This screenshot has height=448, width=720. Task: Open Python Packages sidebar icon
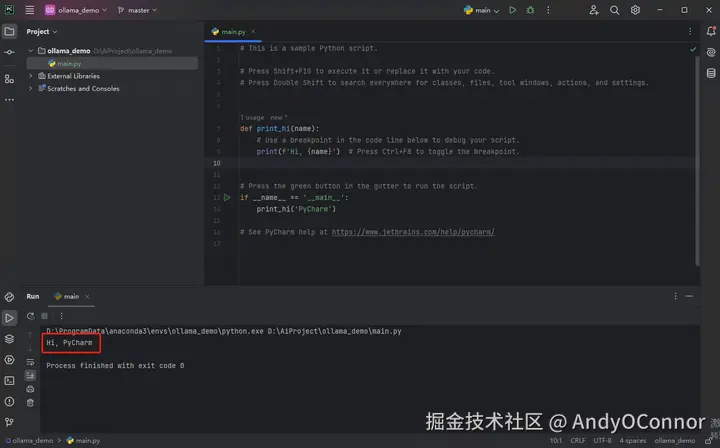coord(9,297)
